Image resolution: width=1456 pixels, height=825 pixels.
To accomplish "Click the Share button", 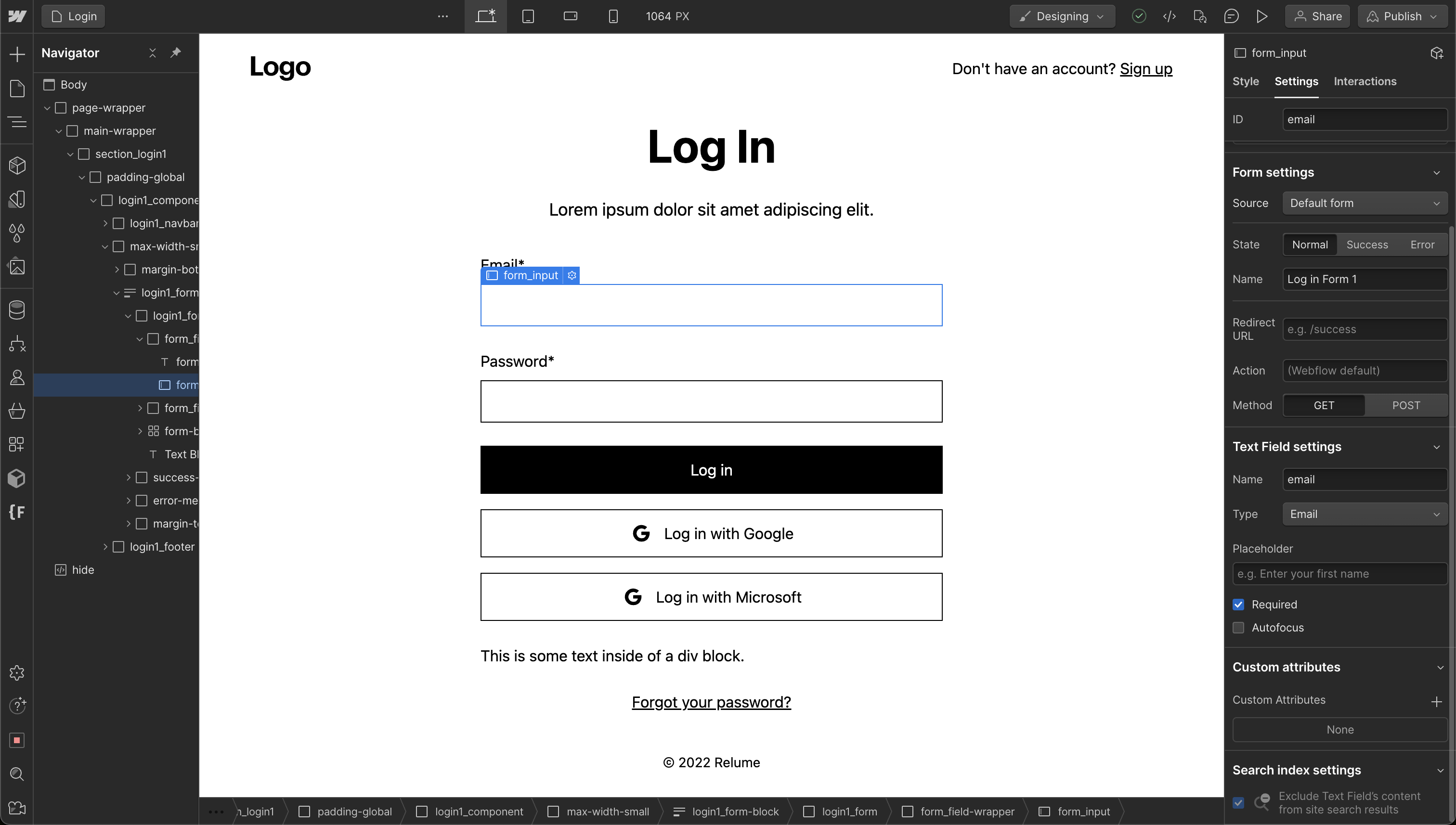I will tap(1318, 16).
